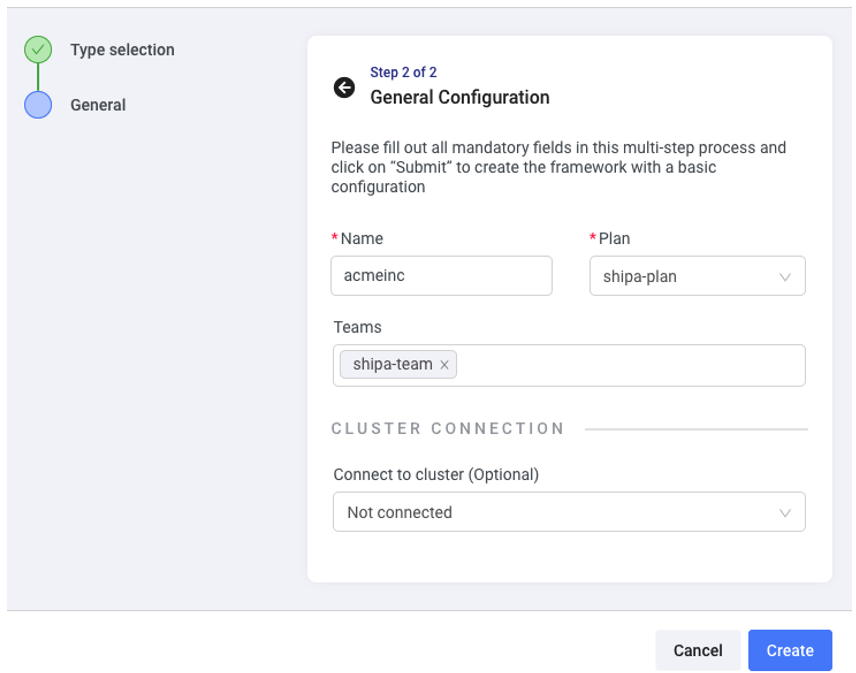The height and width of the screenshot is (673, 856).
Task: Click the Connect to cluster (Optional) label
Action: click(435, 474)
